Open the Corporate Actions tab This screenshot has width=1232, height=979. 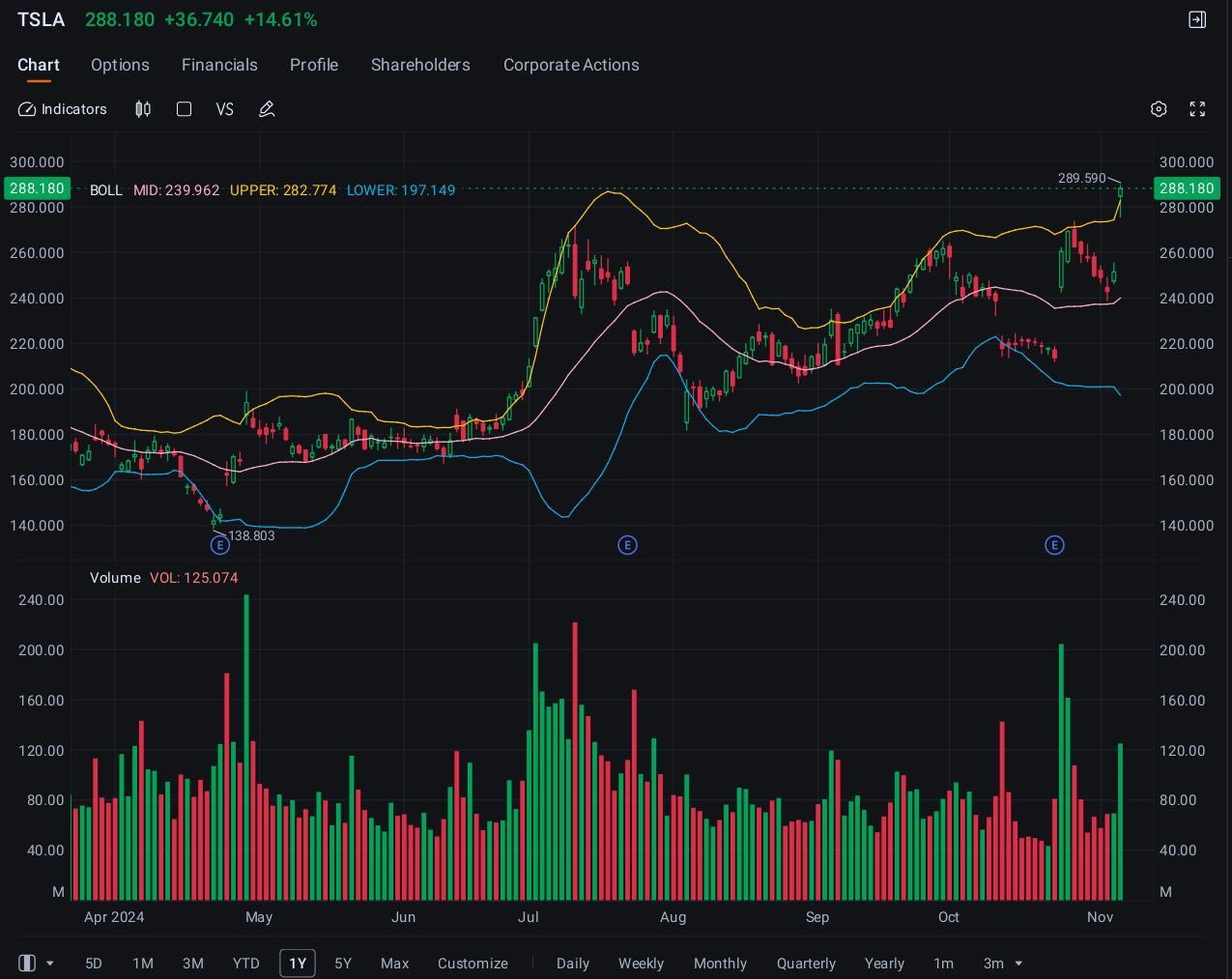[571, 65]
